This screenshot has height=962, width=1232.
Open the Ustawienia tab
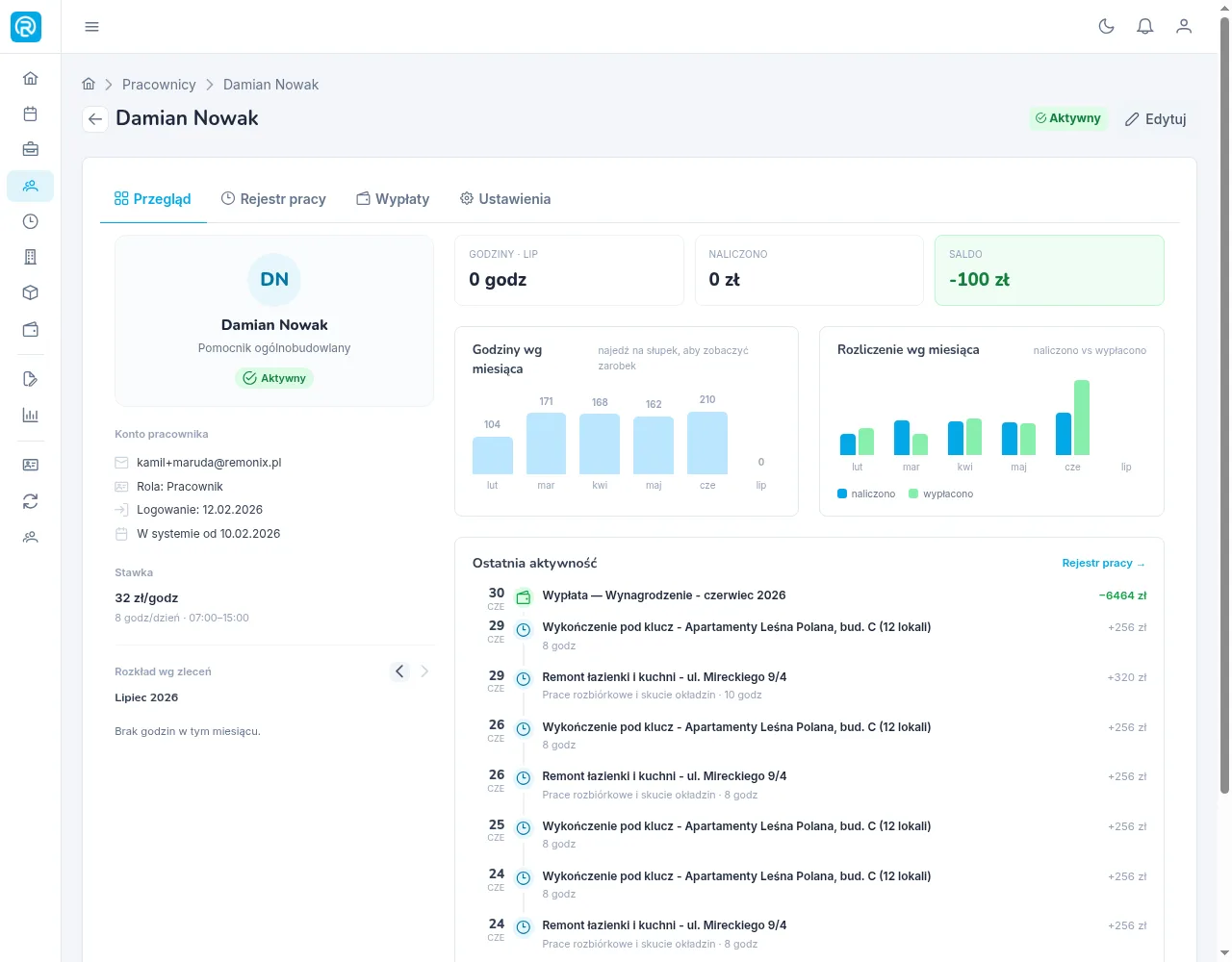click(505, 199)
